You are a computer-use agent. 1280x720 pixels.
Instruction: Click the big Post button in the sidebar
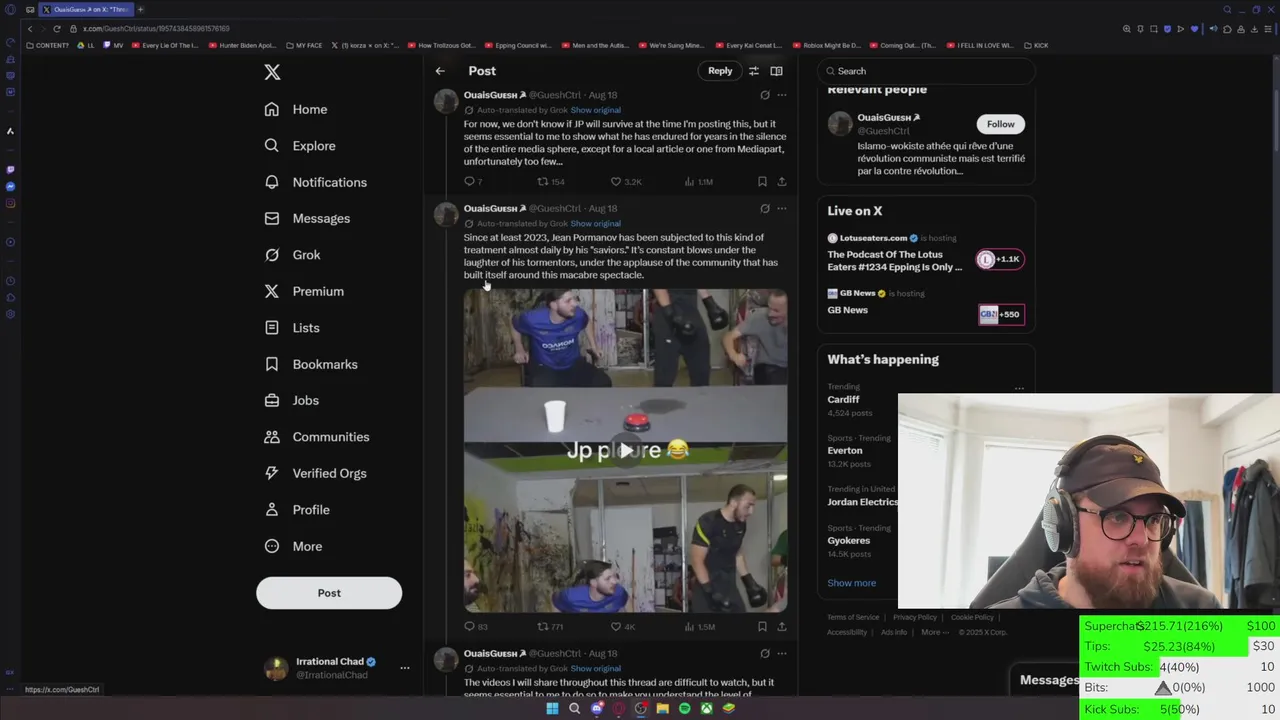(329, 593)
